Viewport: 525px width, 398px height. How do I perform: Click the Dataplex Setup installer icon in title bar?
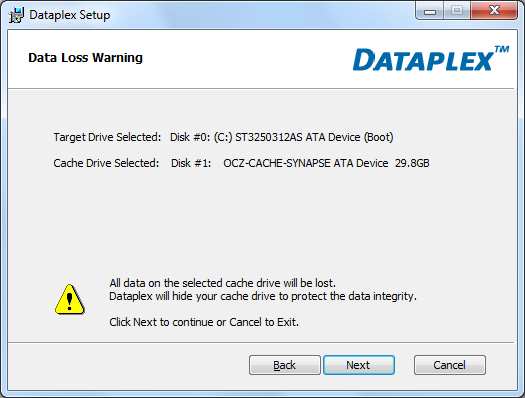(17, 15)
